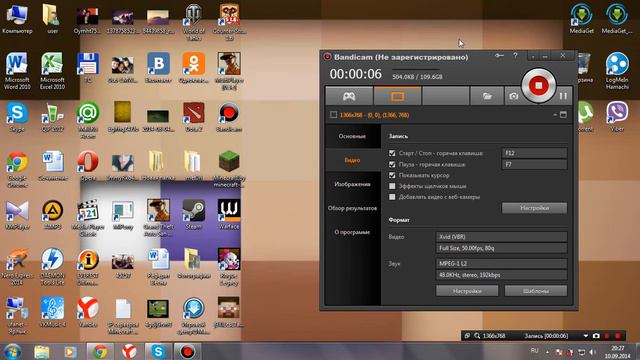Click the MPEG-1 L2 audio codec text
The width and height of the screenshot is (640, 360).
453,264
